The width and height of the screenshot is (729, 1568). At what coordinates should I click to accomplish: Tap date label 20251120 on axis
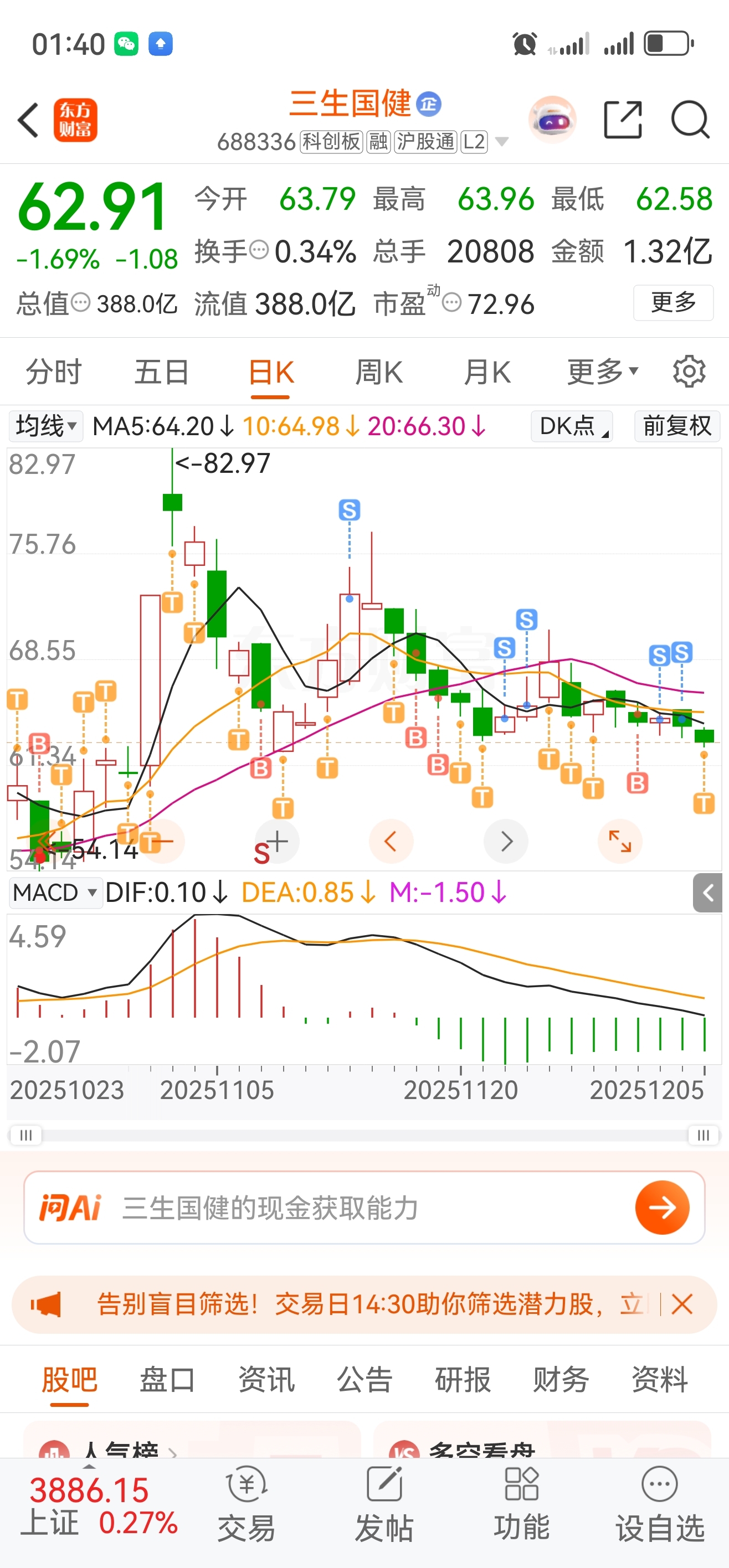click(461, 1090)
